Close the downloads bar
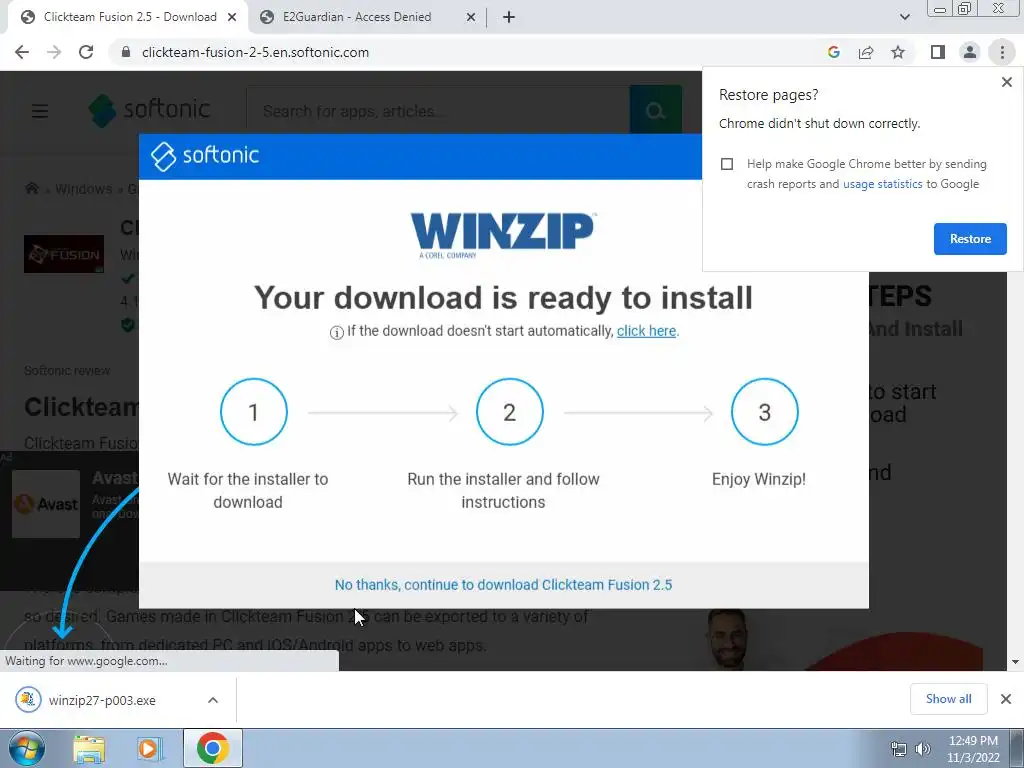1024x768 pixels. coord(1006,699)
